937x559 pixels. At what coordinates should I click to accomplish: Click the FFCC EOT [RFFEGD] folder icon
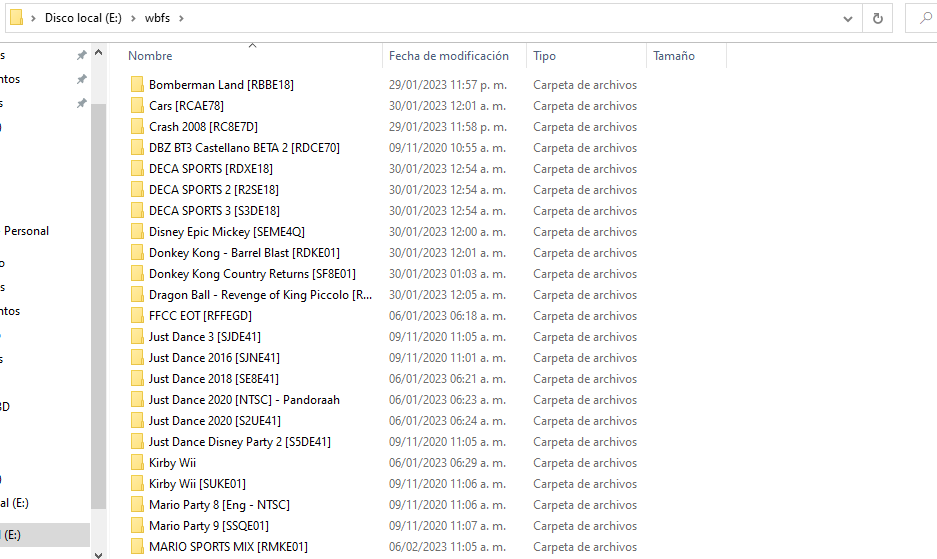[x=137, y=315]
